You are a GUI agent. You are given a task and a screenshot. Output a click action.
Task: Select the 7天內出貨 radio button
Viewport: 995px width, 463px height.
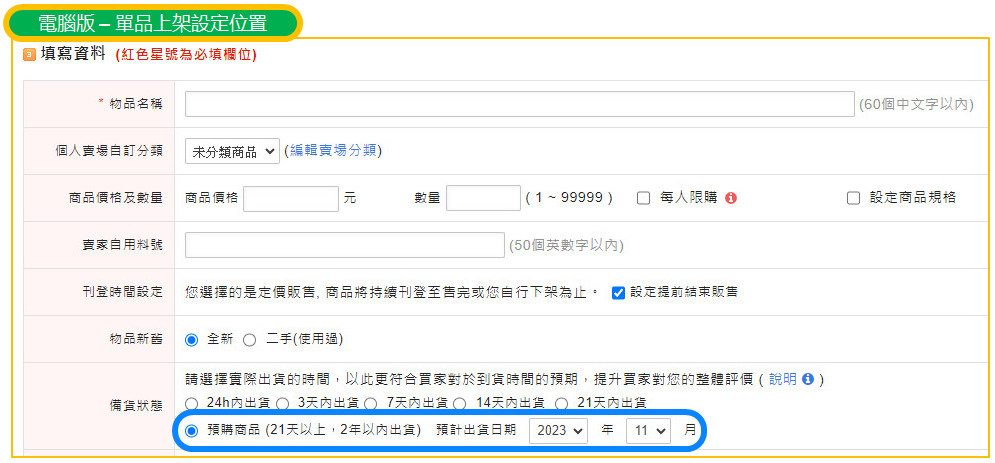[x=370, y=403]
